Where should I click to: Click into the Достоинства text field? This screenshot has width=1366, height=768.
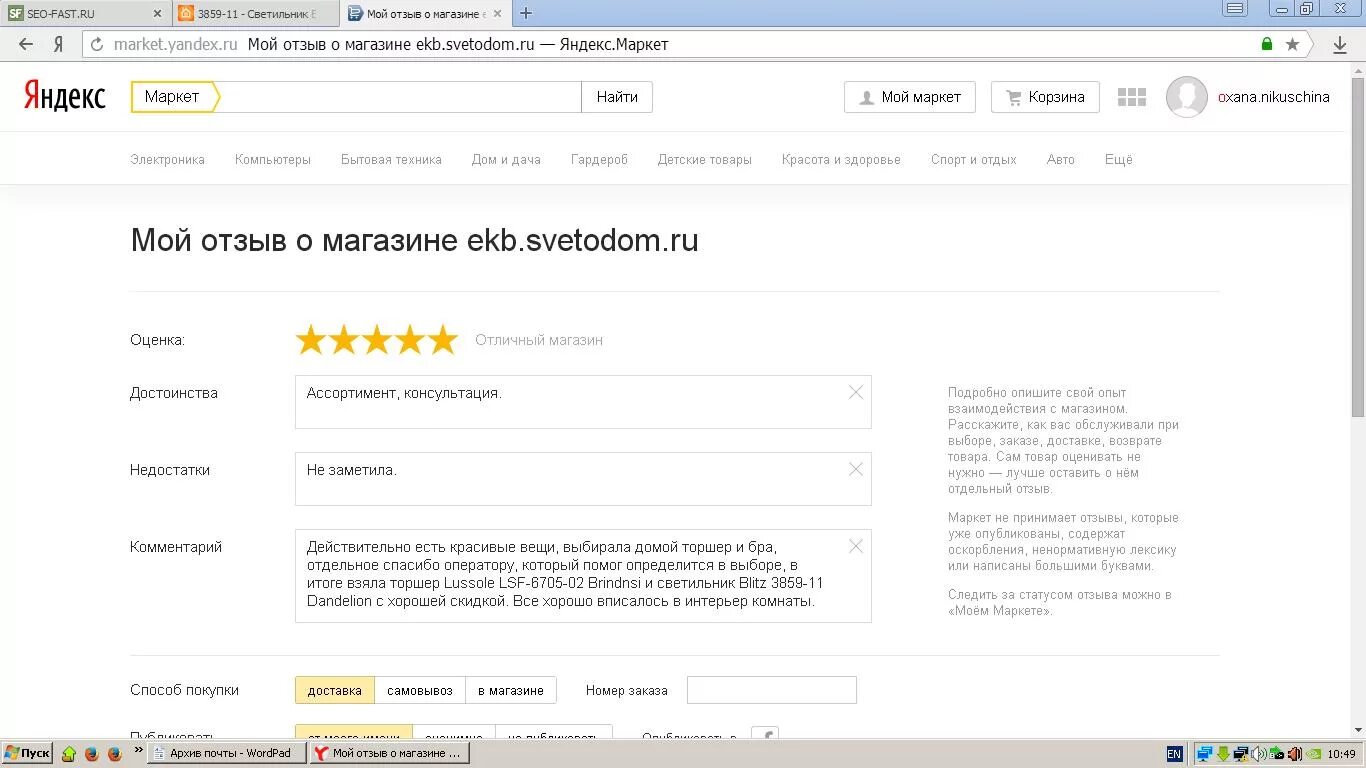(583, 402)
